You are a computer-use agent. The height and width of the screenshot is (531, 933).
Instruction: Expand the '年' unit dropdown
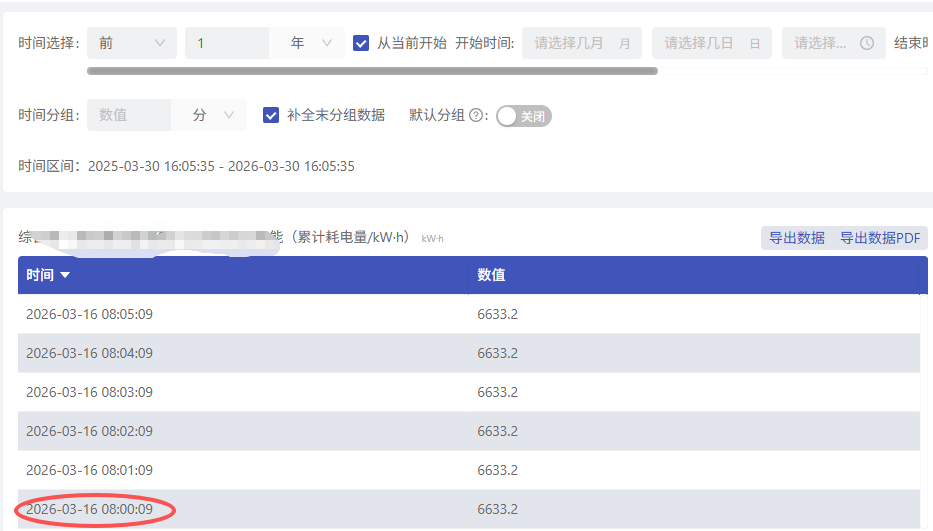pos(310,43)
